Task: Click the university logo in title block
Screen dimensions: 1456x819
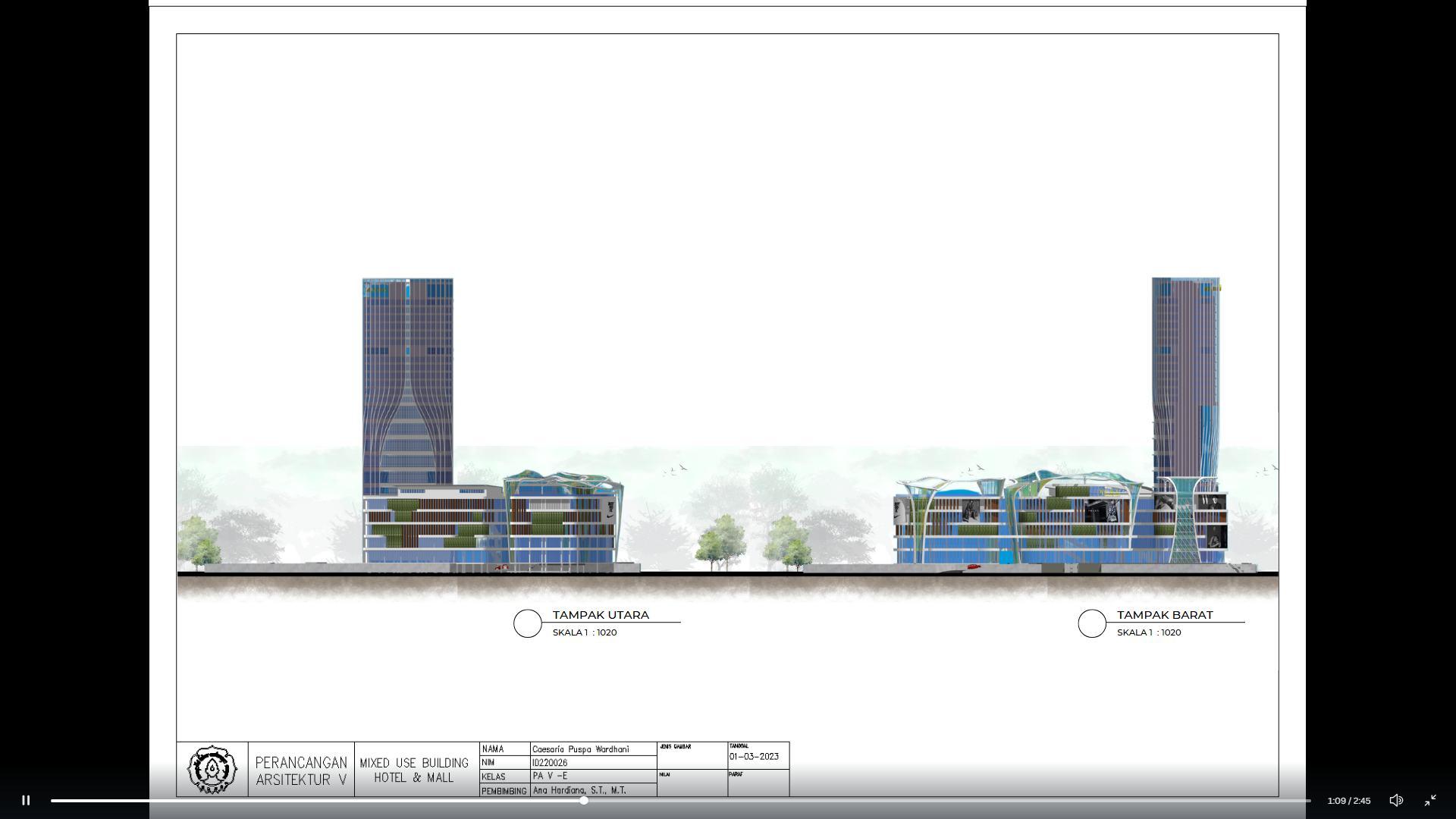Action: point(212,769)
